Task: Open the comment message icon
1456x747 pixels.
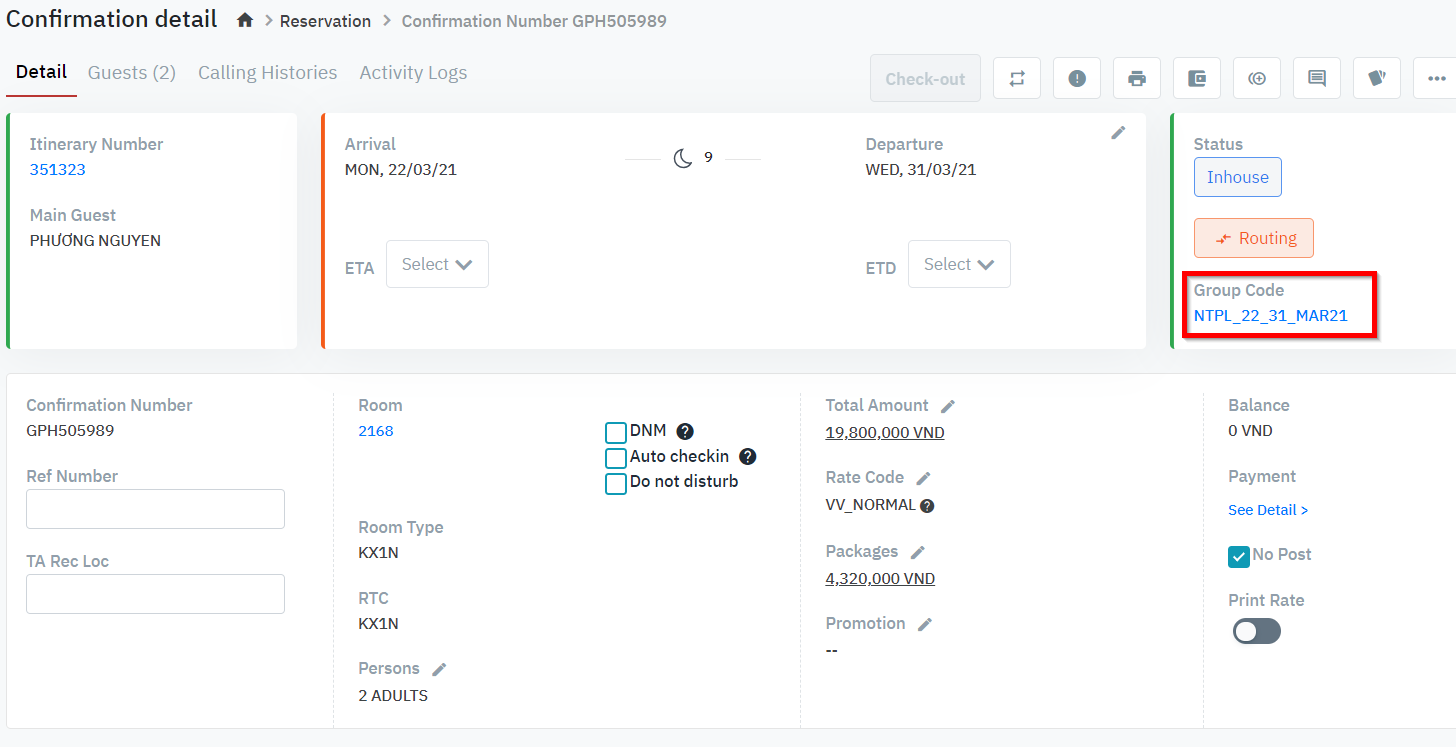Action: tap(1316, 78)
